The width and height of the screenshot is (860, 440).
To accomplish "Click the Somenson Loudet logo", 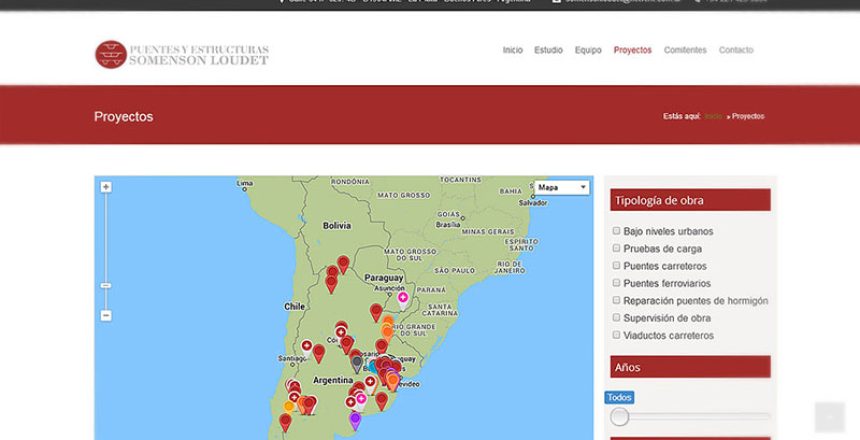I will (181, 54).
